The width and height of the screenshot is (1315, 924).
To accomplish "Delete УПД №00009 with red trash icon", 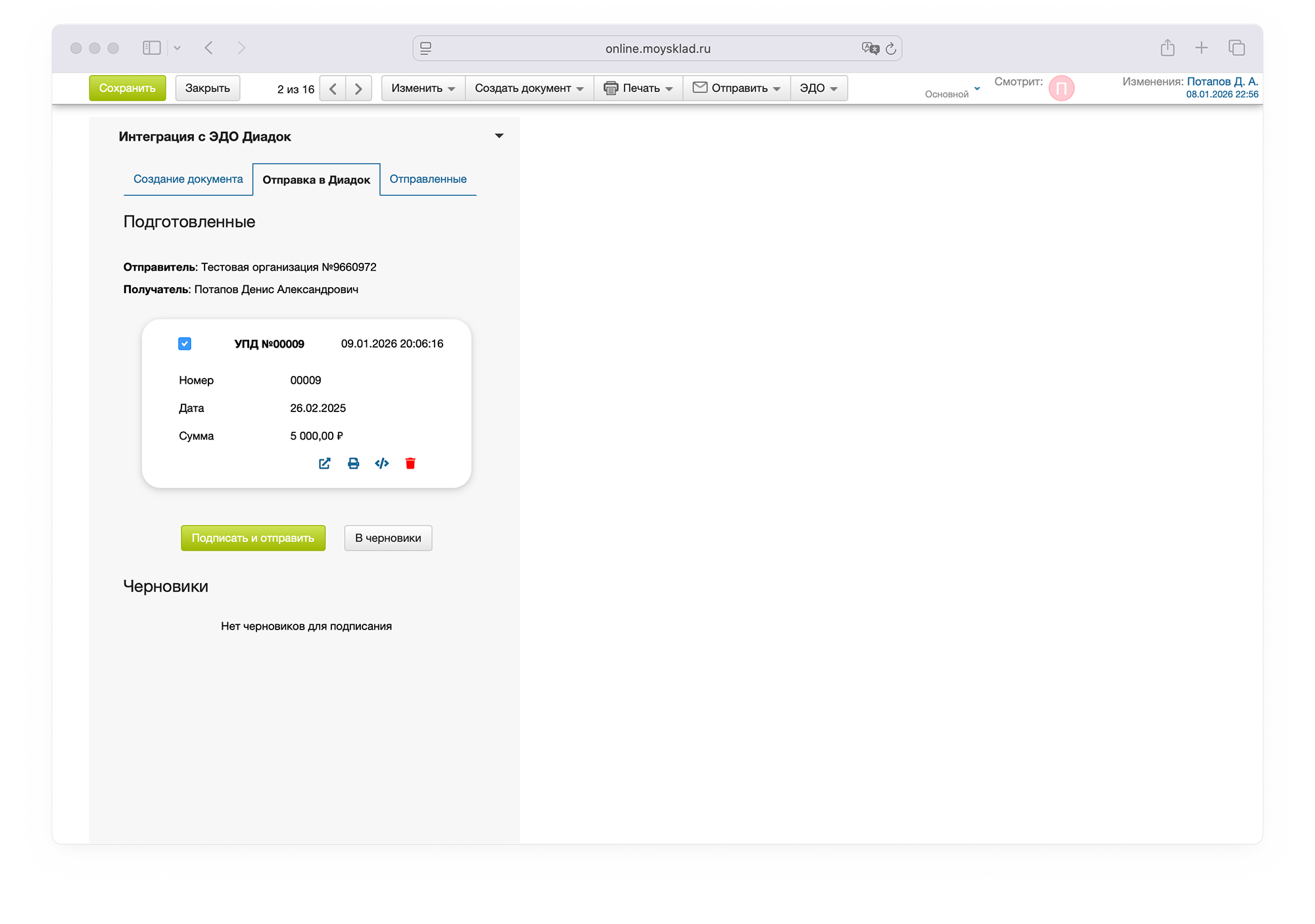I will tap(410, 463).
